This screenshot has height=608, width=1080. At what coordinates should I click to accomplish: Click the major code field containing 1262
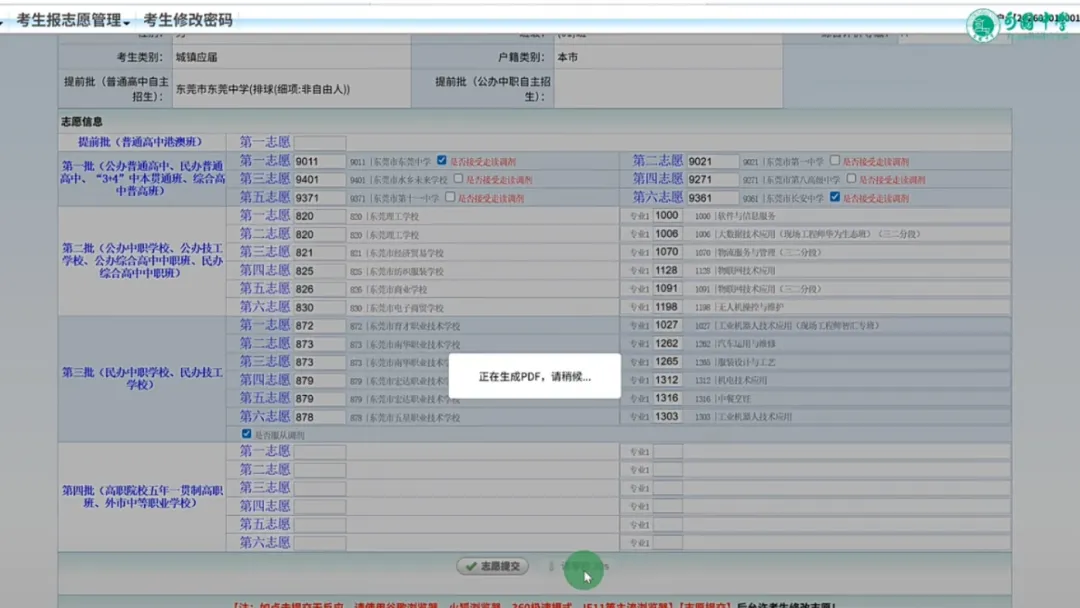click(x=667, y=344)
